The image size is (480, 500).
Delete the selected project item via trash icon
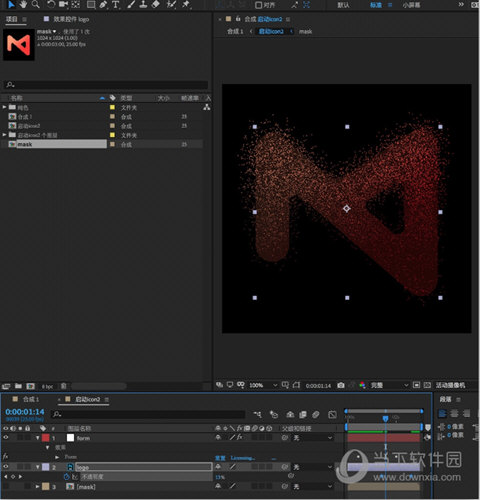[63, 386]
